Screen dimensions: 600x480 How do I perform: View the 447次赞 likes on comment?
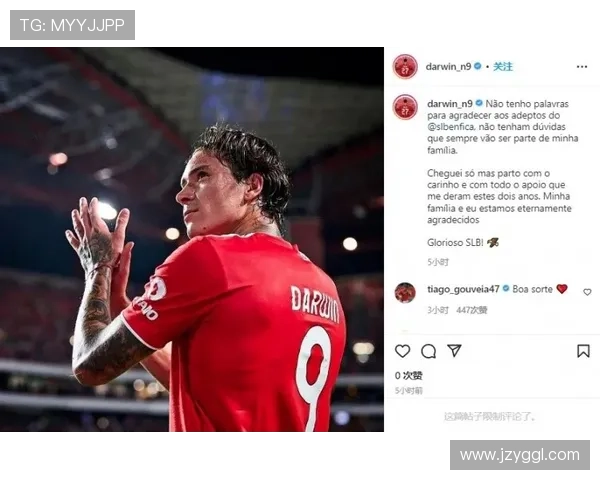tap(471, 310)
